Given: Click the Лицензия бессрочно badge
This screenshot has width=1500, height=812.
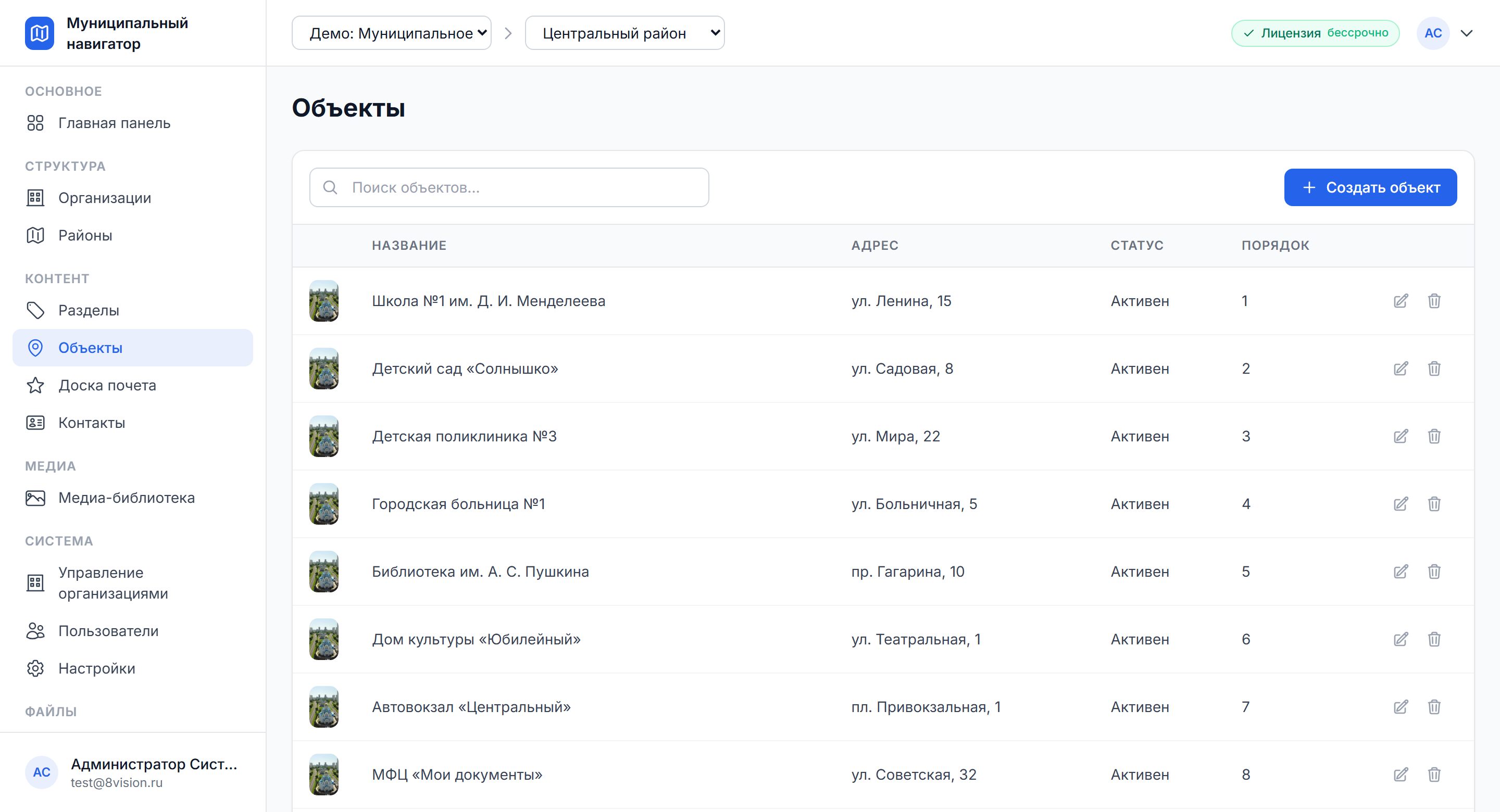Looking at the screenshot, I should (x=1315, y=33).
